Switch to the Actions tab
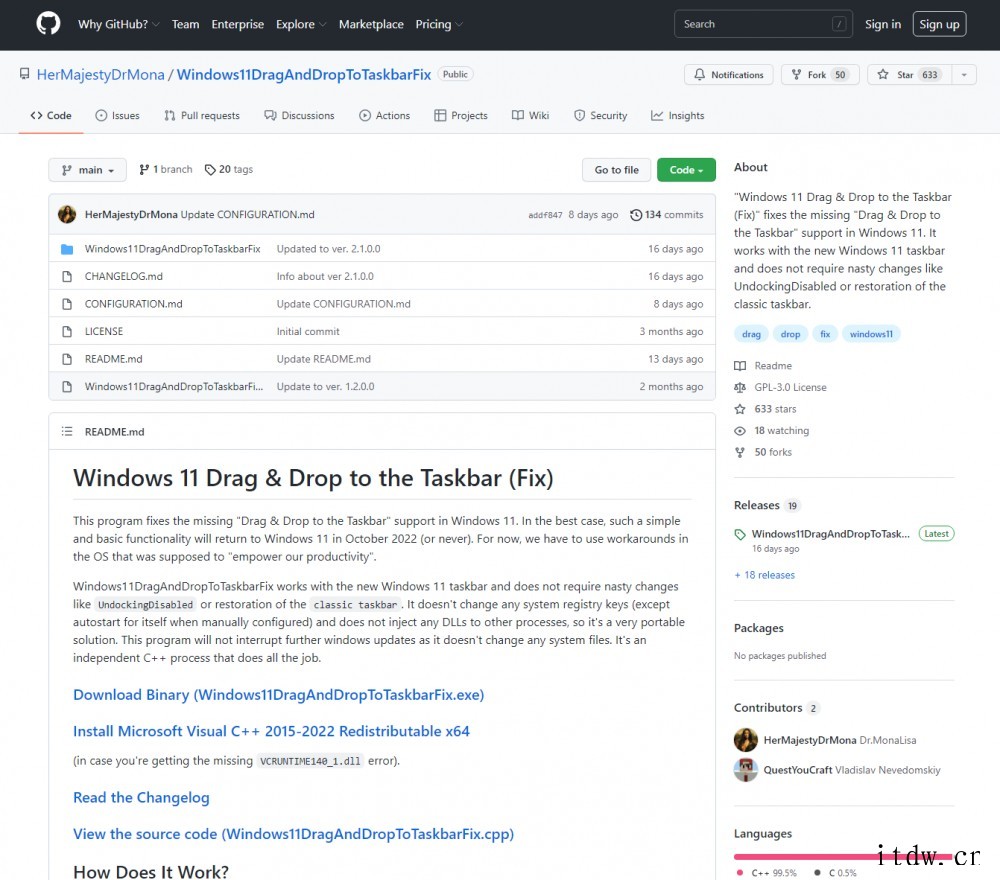Viewport: 1000px width, 880px height. [x=385, y=115]
